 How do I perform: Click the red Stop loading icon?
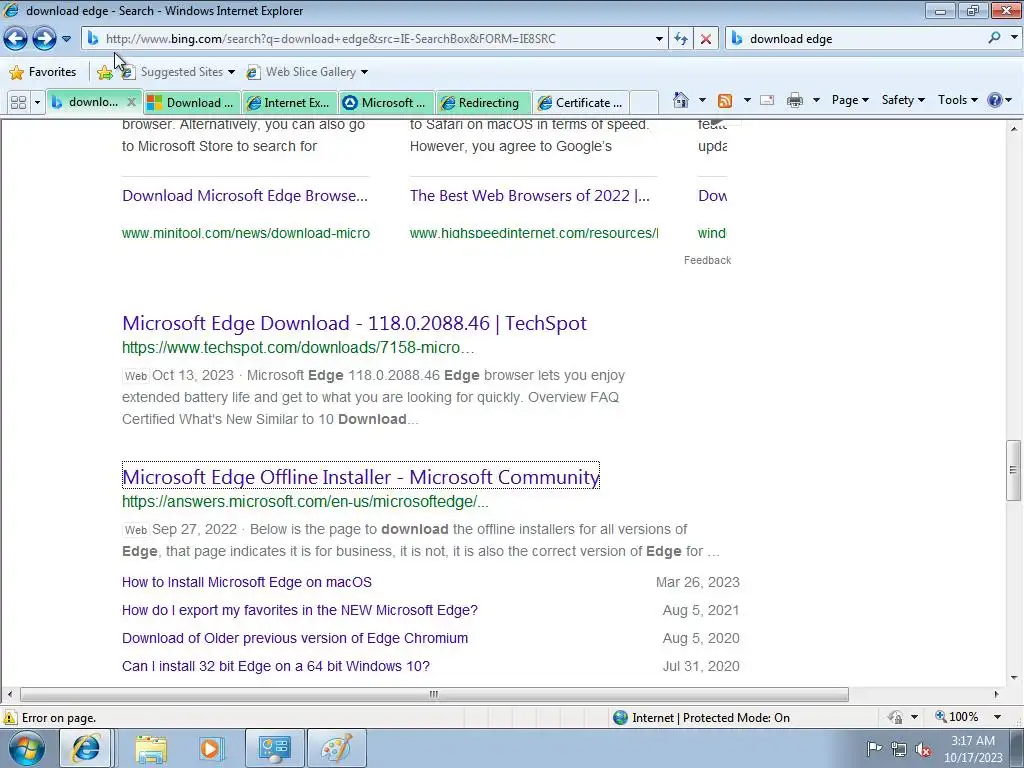point(705,39)
